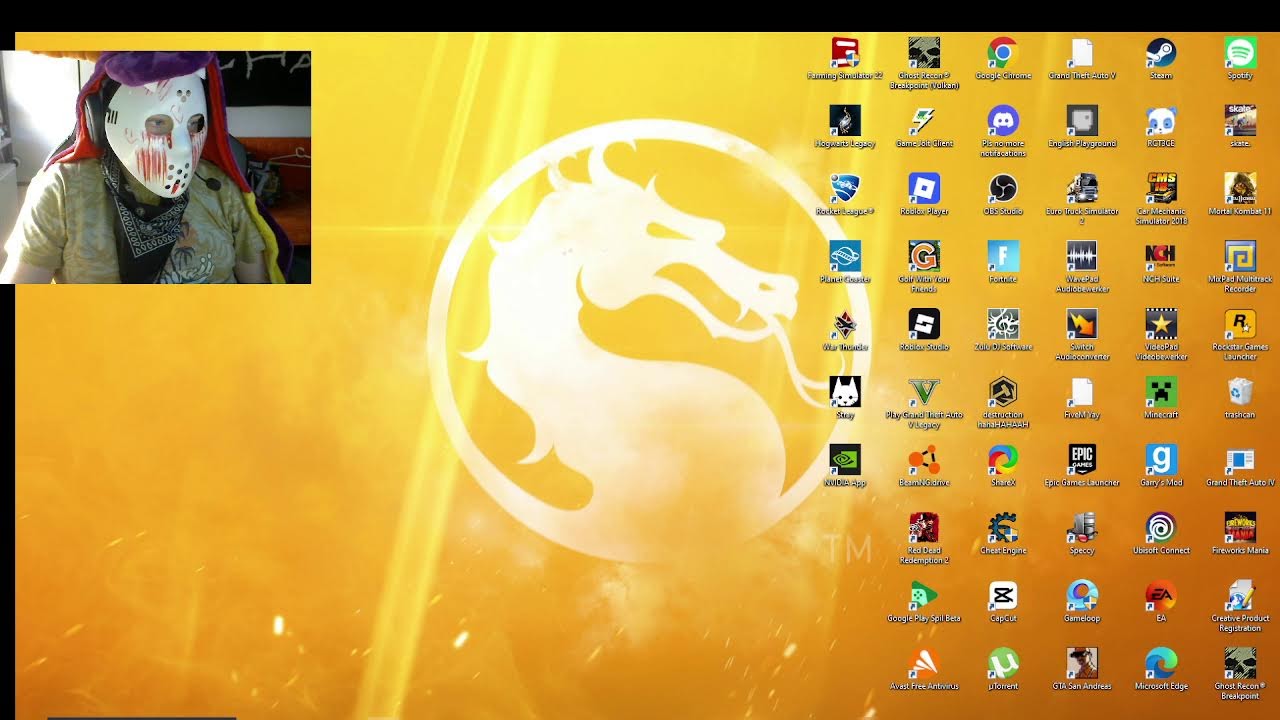Click the Microsoft Edge icon
1280x720 pixels.
1161,664
